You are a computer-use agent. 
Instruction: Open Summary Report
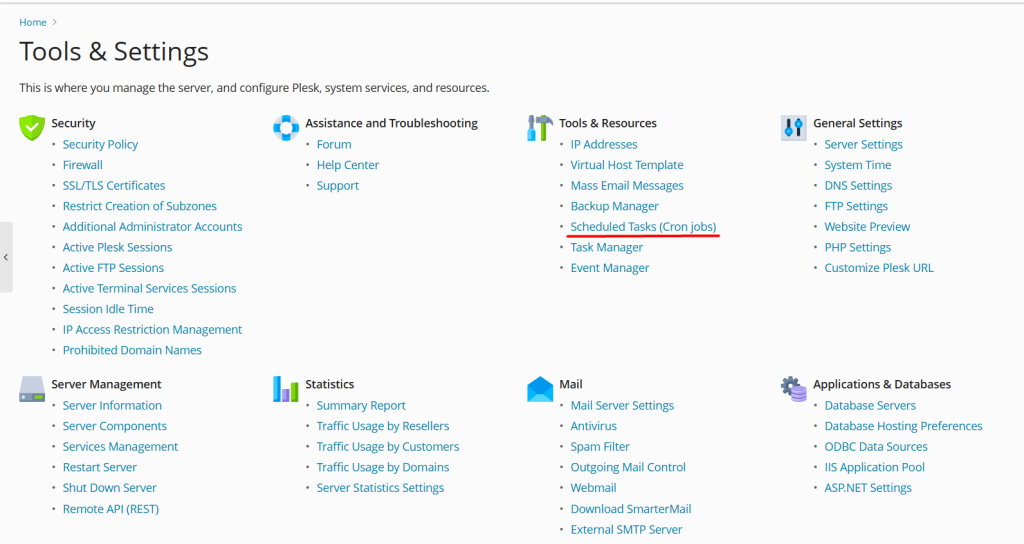point(361,406)
